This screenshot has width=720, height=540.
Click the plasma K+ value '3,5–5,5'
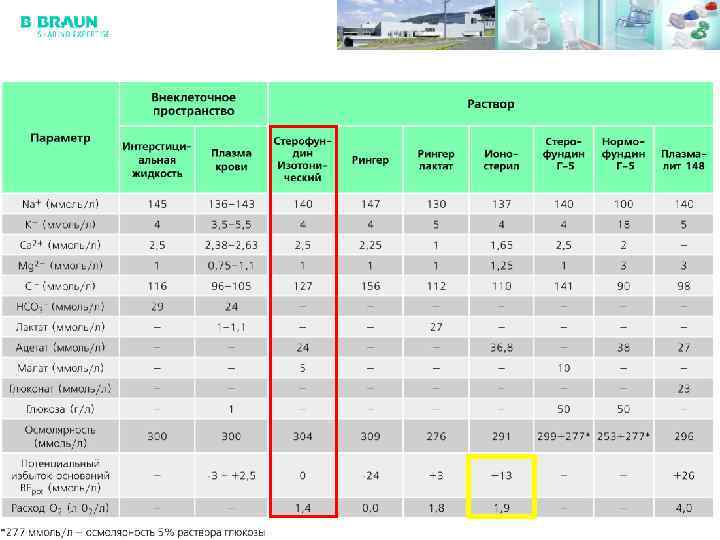tap(231, 225)
